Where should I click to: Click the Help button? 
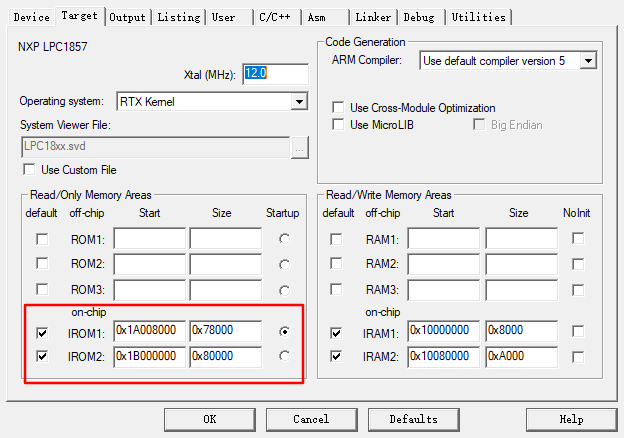point(571,419)
